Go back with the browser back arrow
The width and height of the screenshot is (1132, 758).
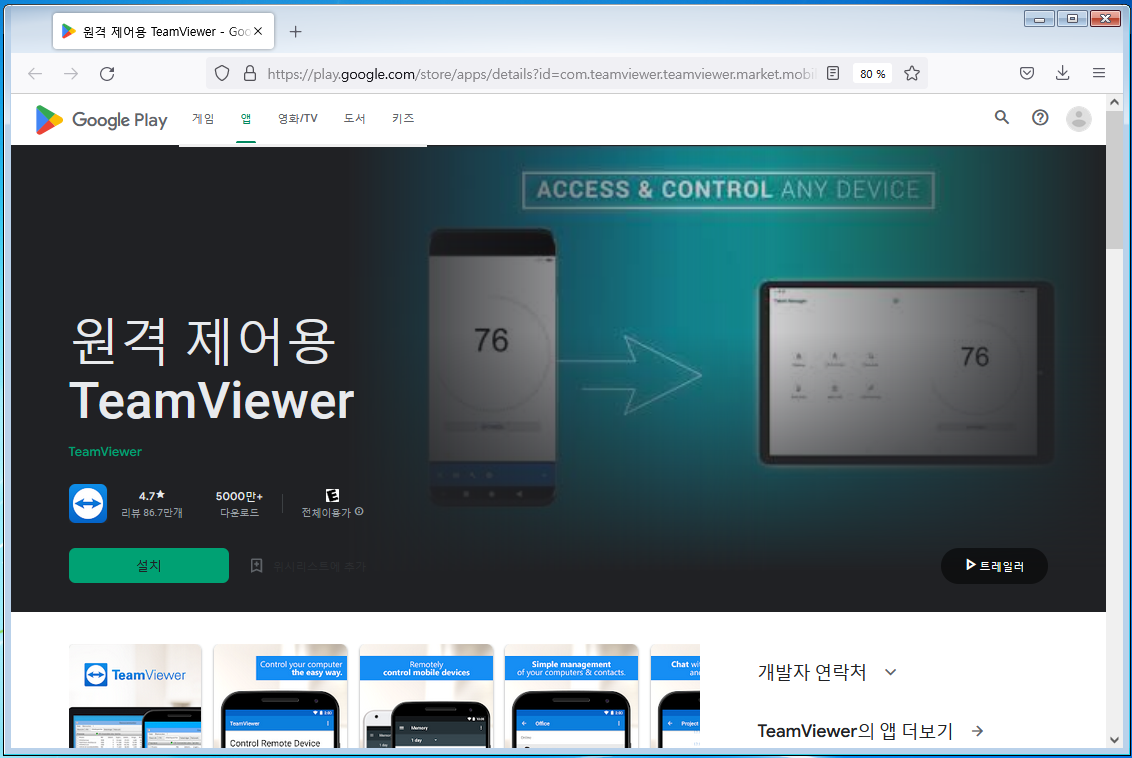tap(35, 74)
